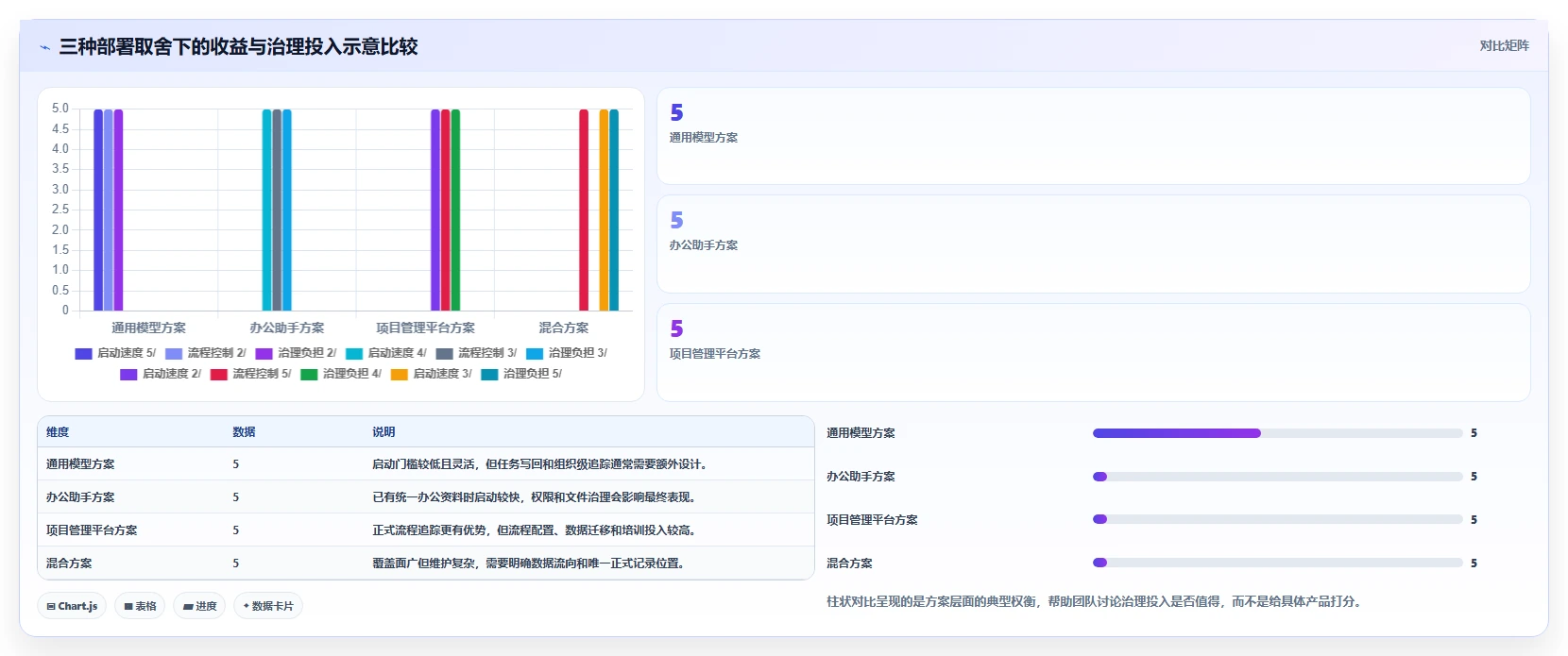Click the panel title 三种部署取舍下的收益与治理投入示意比较
This screenshot has height=656, width=1568.
(x=238, y=46)
